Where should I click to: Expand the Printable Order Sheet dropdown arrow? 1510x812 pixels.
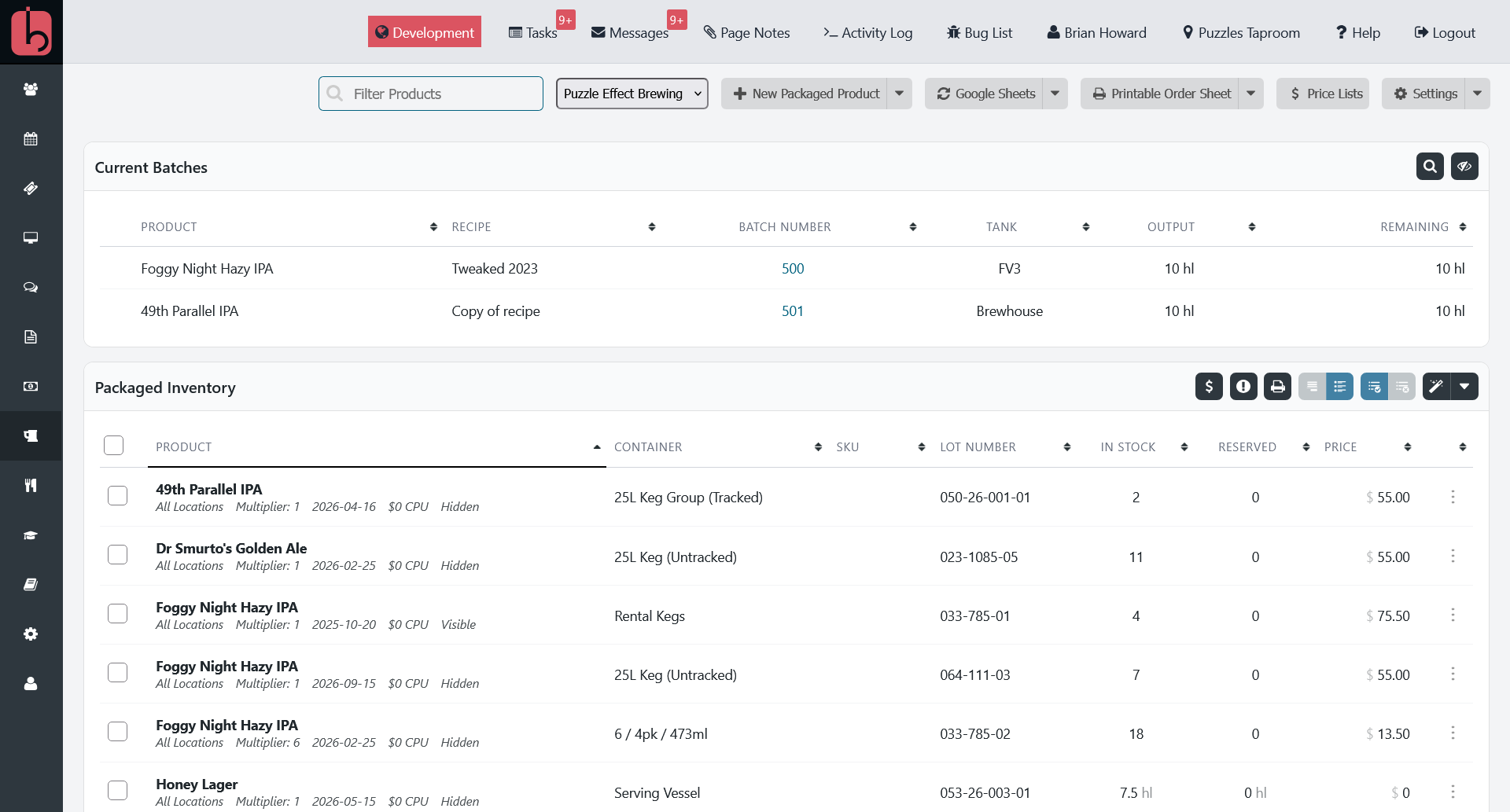(1250, 94)
